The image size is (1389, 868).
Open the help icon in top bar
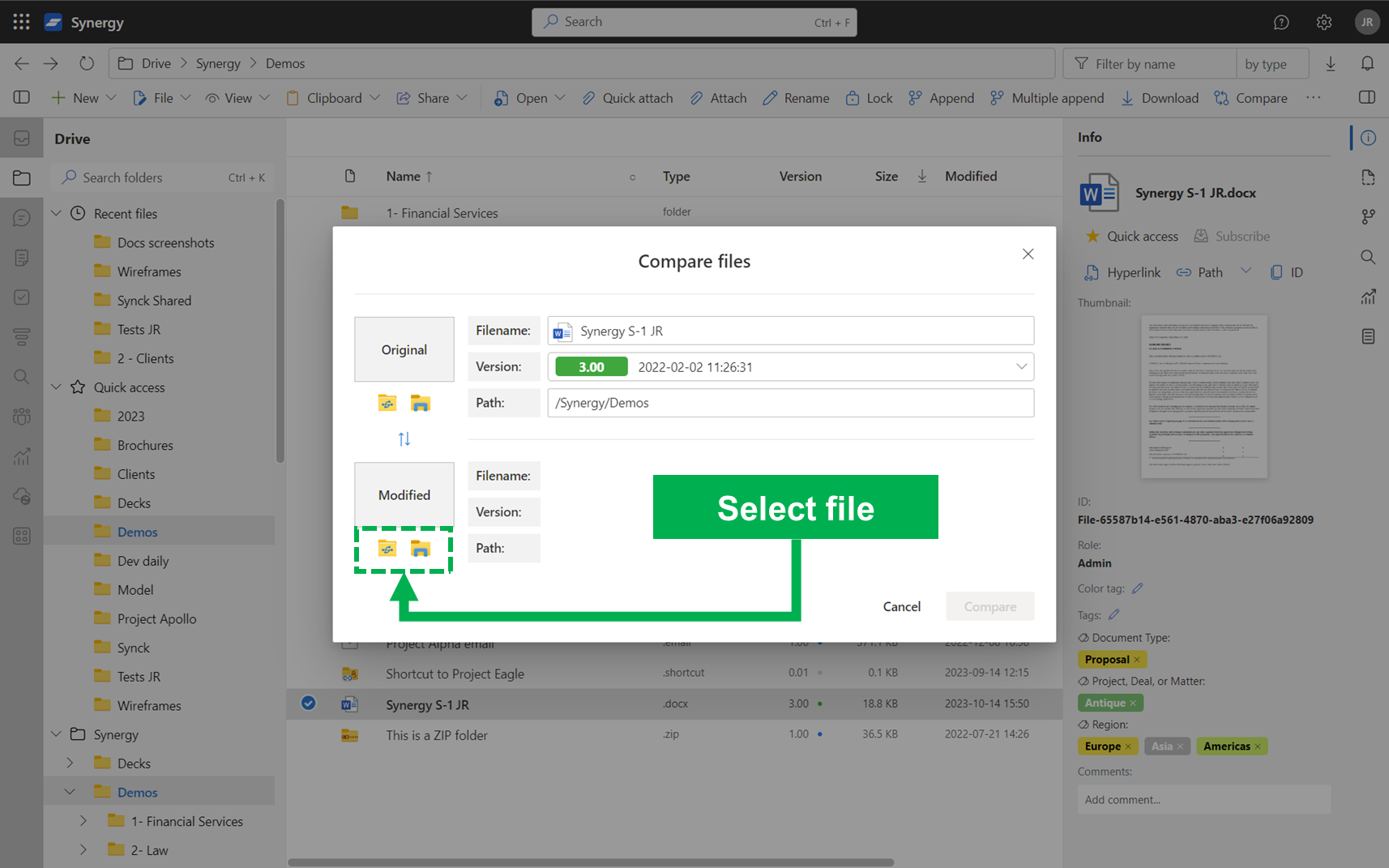pyautogui.click(x=1281, y=22)
